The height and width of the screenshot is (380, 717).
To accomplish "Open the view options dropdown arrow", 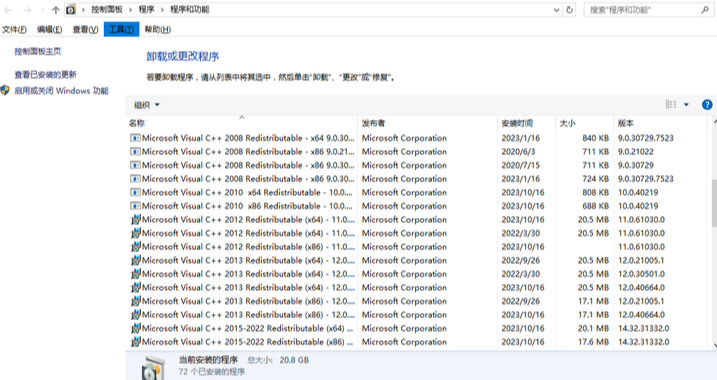I will point(686,105).
